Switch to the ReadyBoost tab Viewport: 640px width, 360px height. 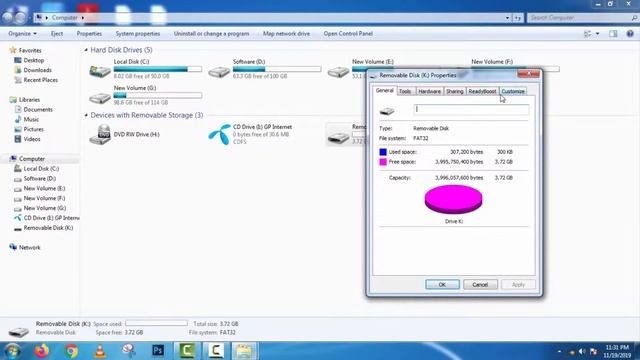(482, 91)
